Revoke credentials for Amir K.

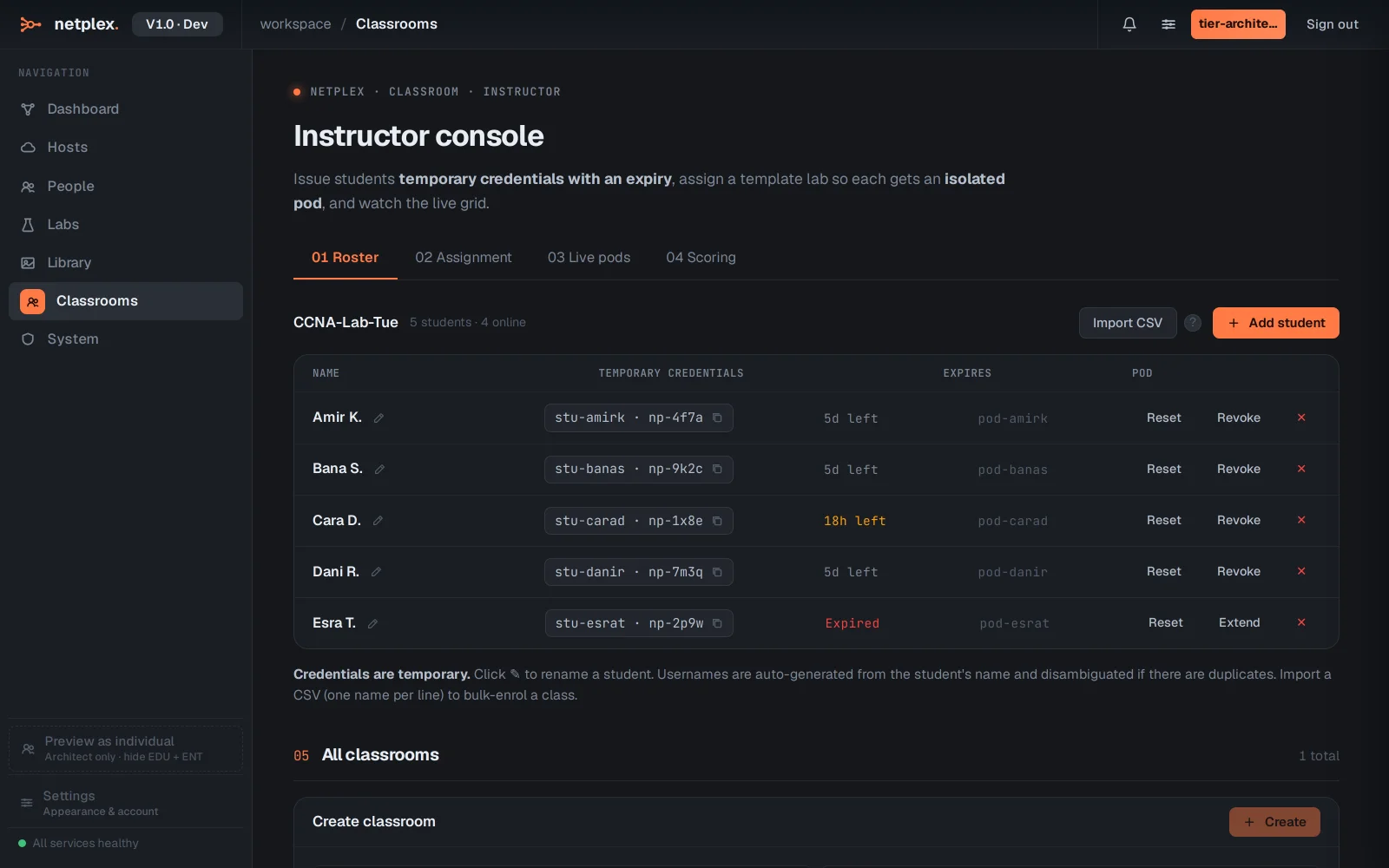point(1238,418)
